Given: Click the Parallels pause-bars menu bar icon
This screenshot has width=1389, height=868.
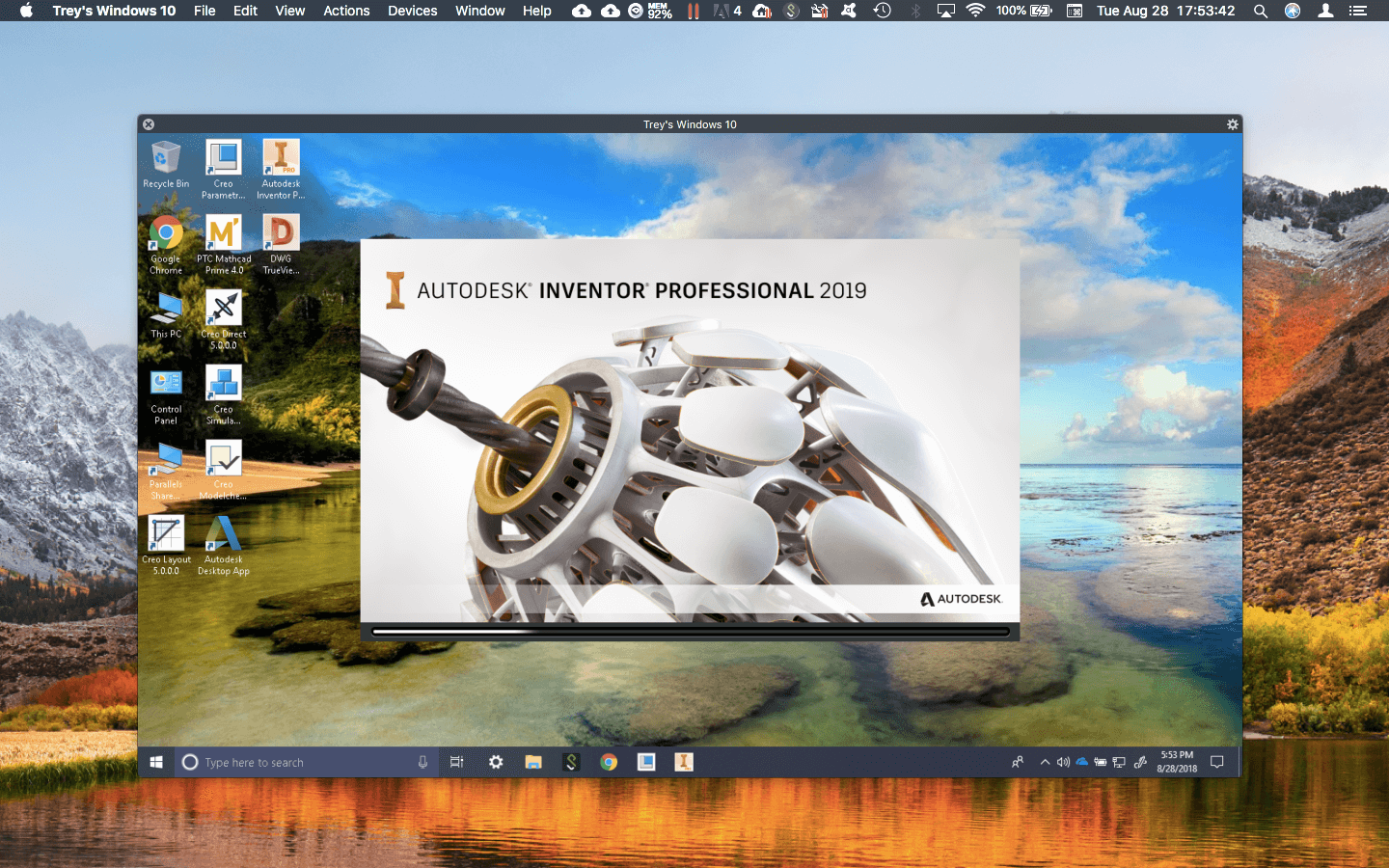Looking at the screenshot, I should [x=693, y=11].
